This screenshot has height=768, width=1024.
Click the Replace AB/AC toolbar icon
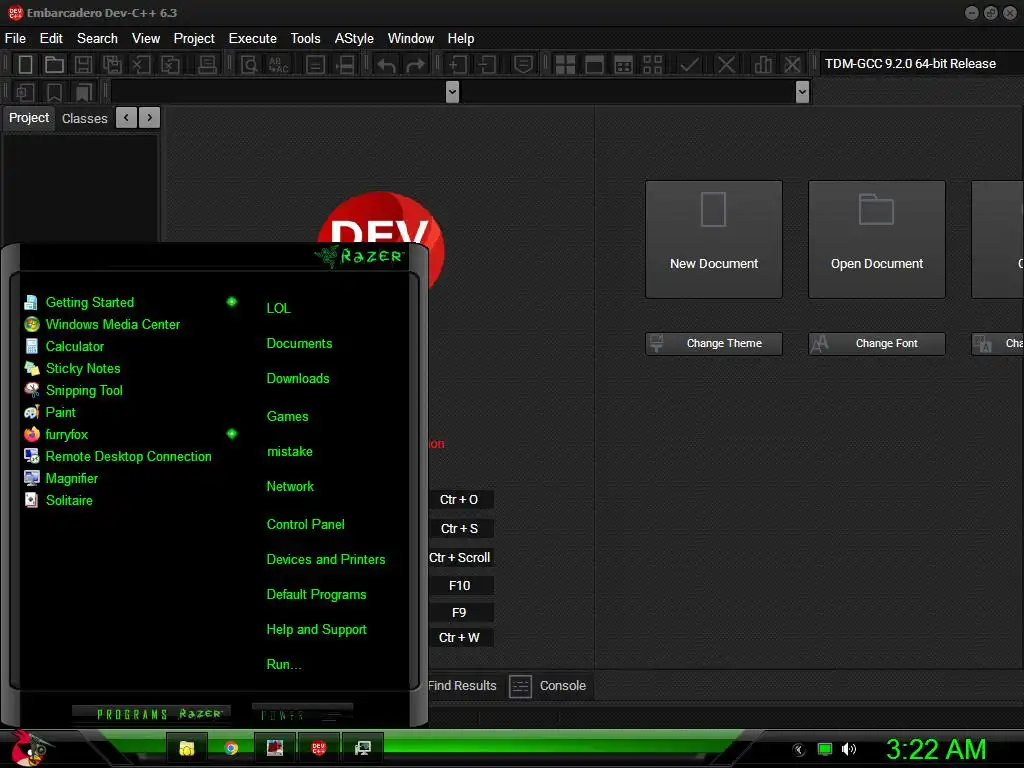coord(278,65)
